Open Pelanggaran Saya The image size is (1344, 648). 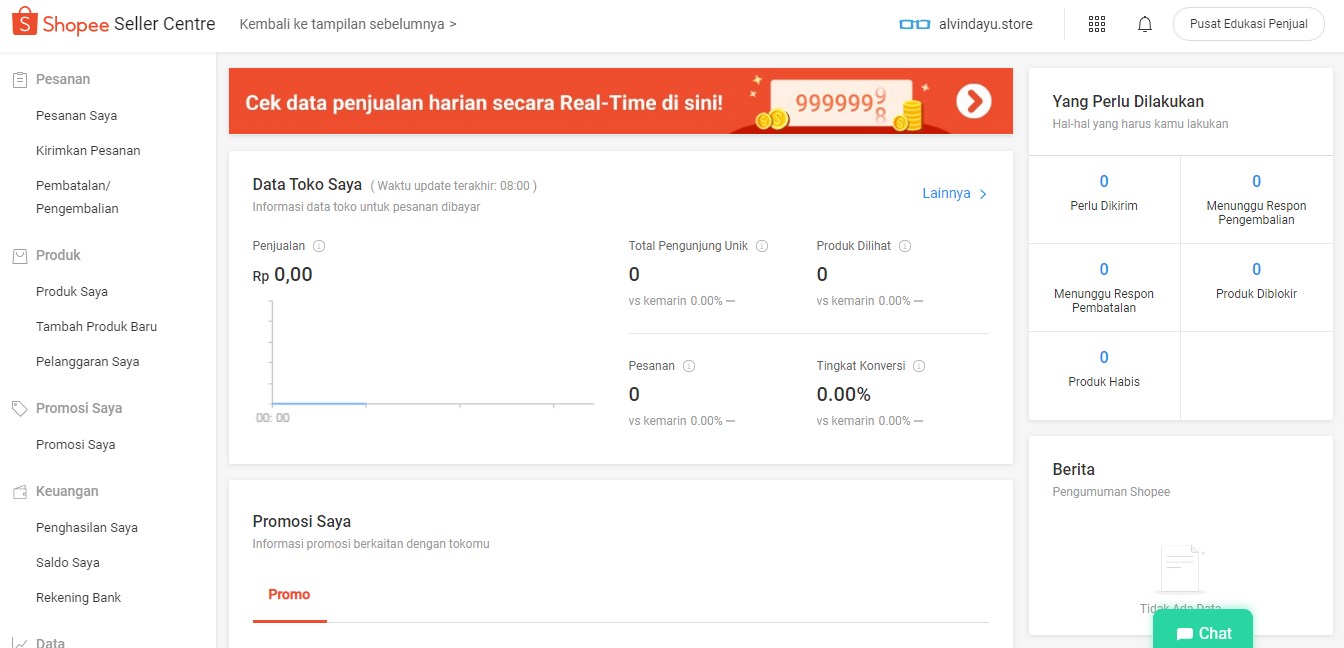(x=87, y=362)
